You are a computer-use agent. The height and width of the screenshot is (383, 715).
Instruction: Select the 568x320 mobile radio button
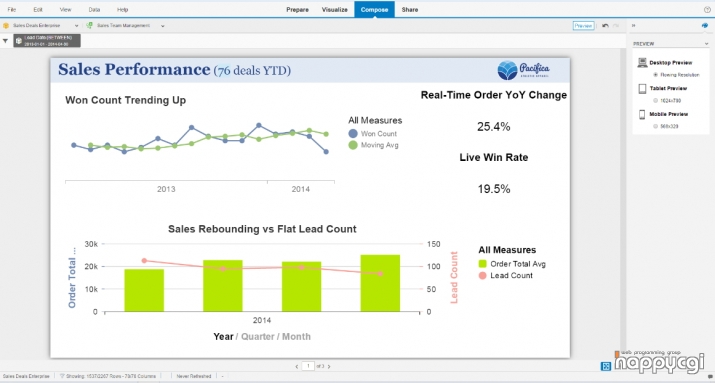pyautogui.click(x=656, y=126)
